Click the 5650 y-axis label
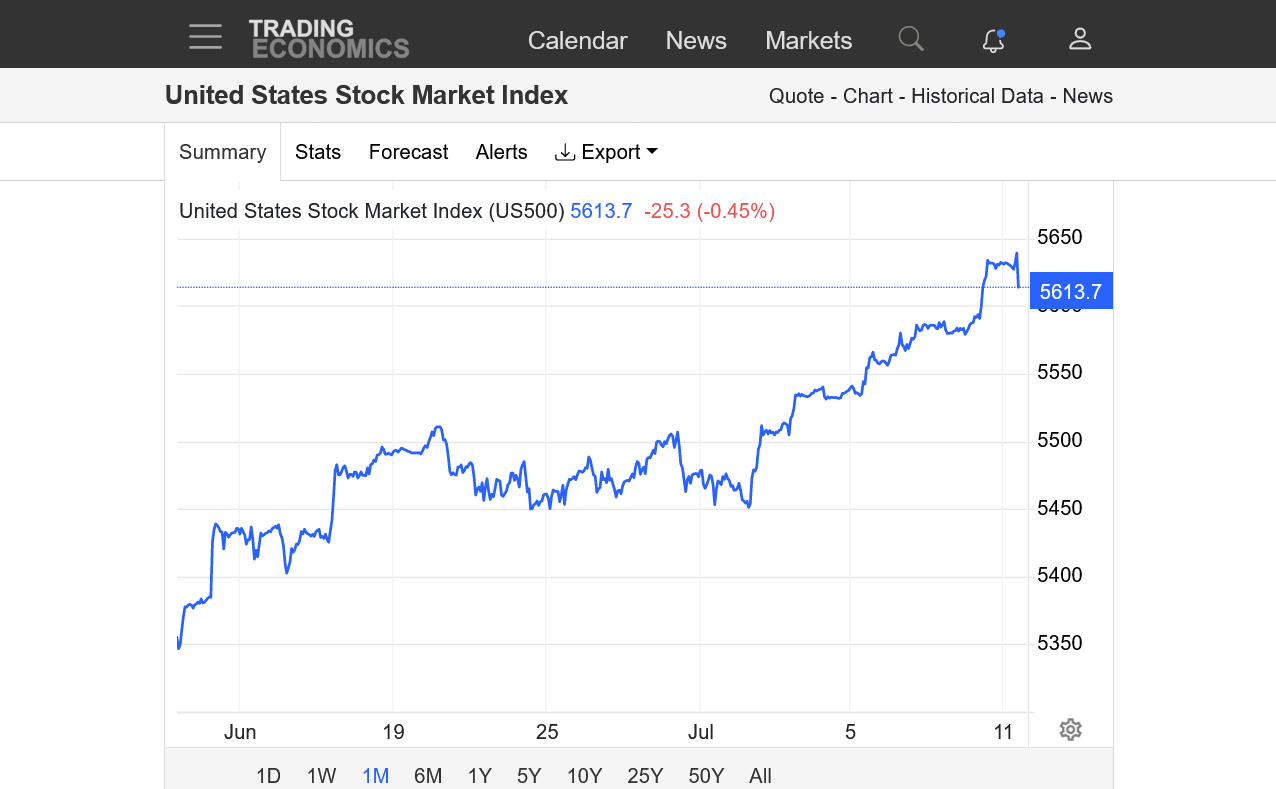Screen dimensions: 1276x789 (1060, 237)
